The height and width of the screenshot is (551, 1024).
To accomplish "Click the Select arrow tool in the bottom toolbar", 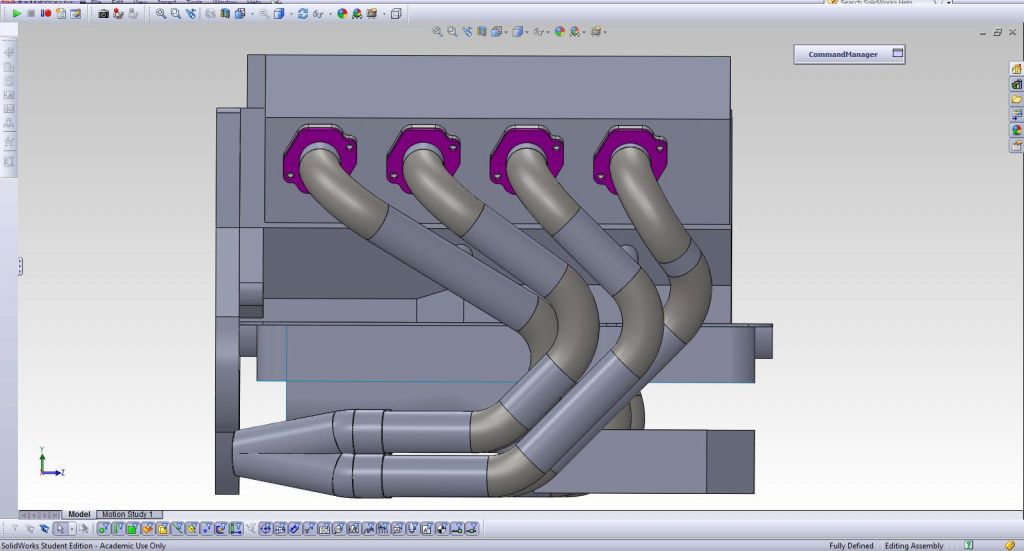I will point(60,529).
